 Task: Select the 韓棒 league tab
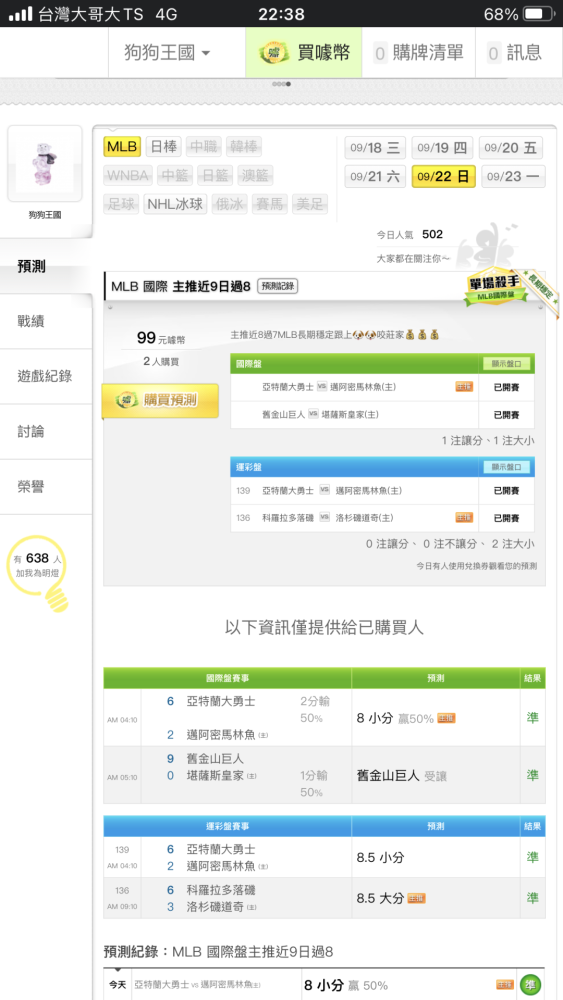244,147
